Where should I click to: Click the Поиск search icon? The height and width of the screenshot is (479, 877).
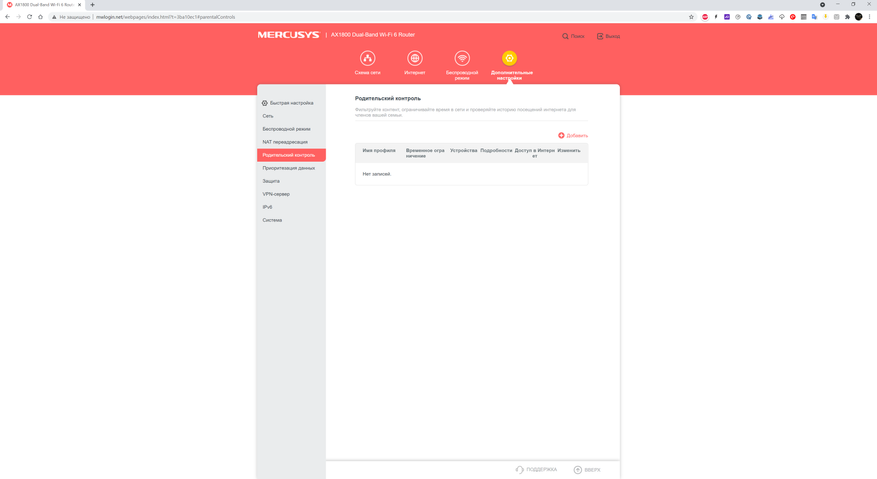click(566, 36)
